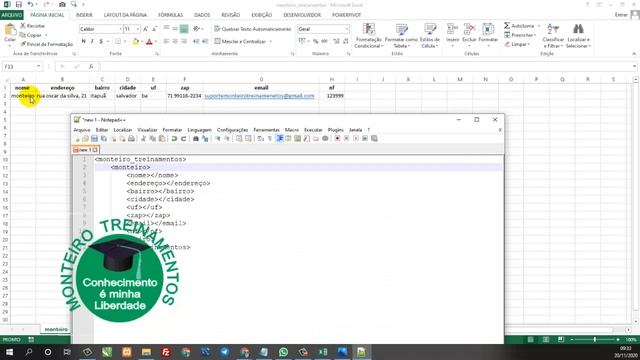This screenshot has width=640, height=360.
Task: Save workbook via Quick Access icon
Action: point(19,4)
